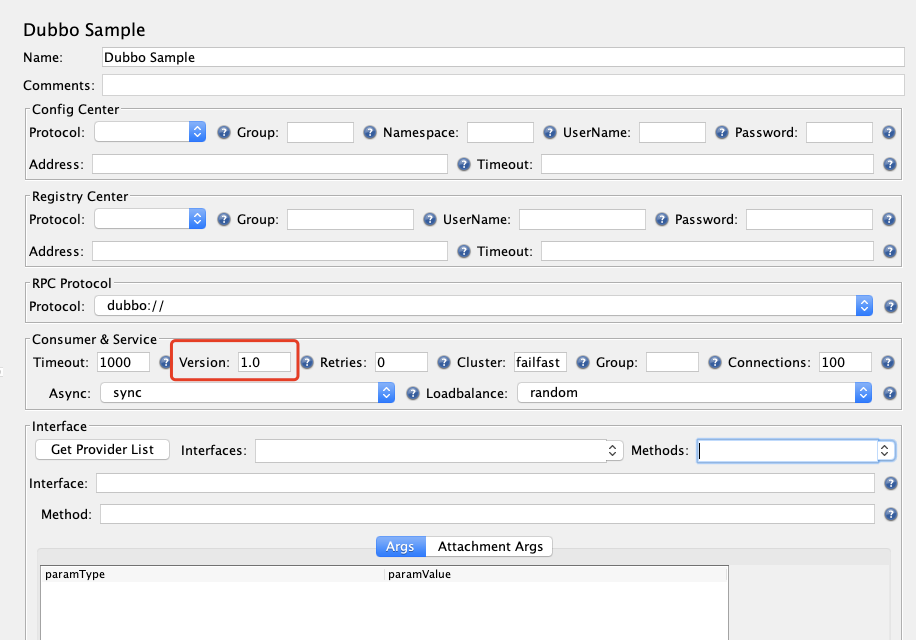
Task: Click help icon after Config Center Password field
Action: tap(889, 133)
